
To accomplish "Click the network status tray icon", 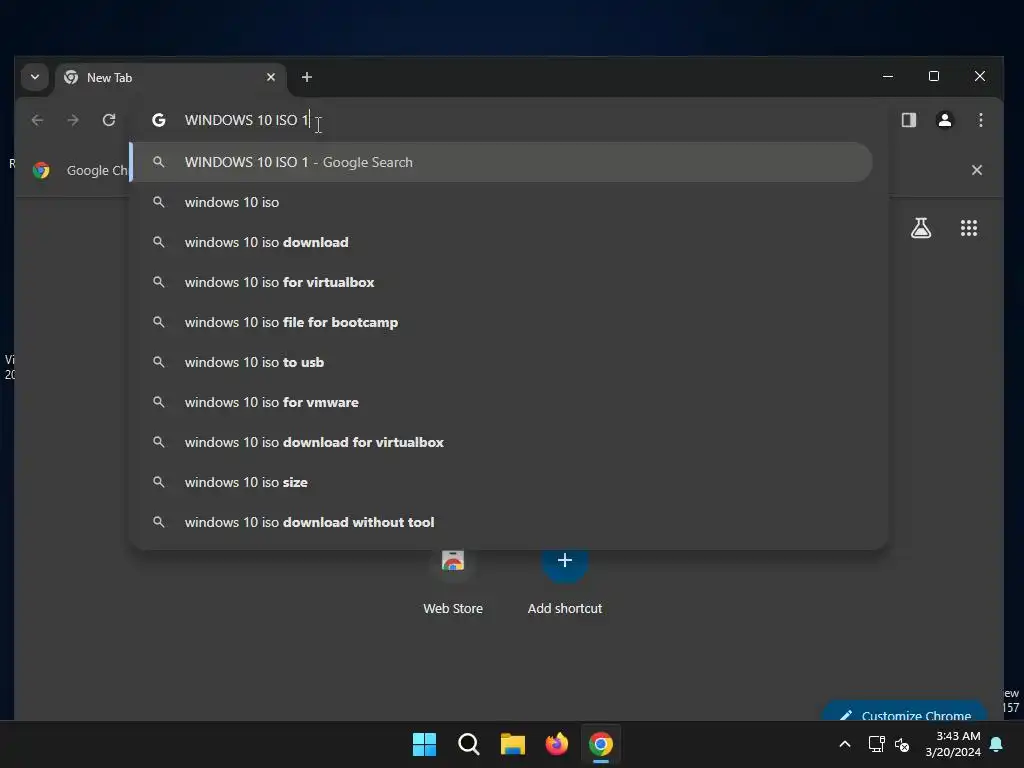I will point(876,744).
